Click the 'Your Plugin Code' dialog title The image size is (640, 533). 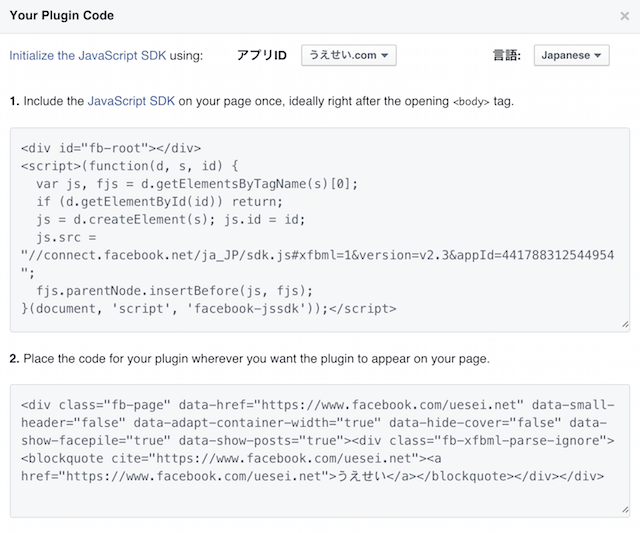pyautogui.click(x=62, y=16)
